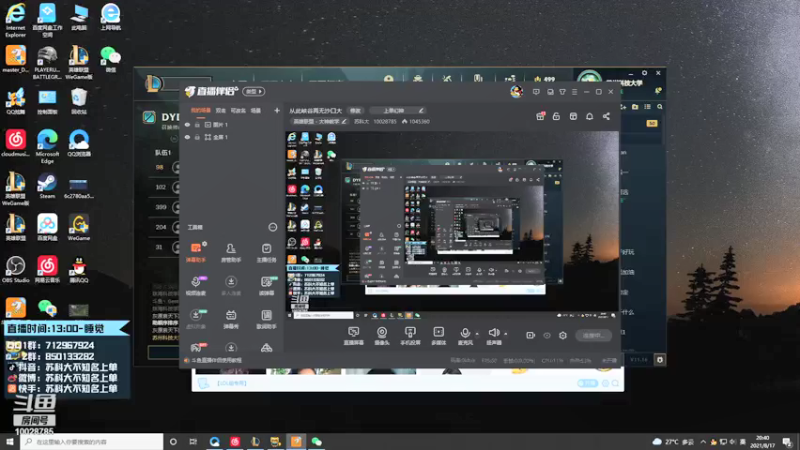Add a screen capture source
This screenshot has height=450, width=800.
coord(353,336)
